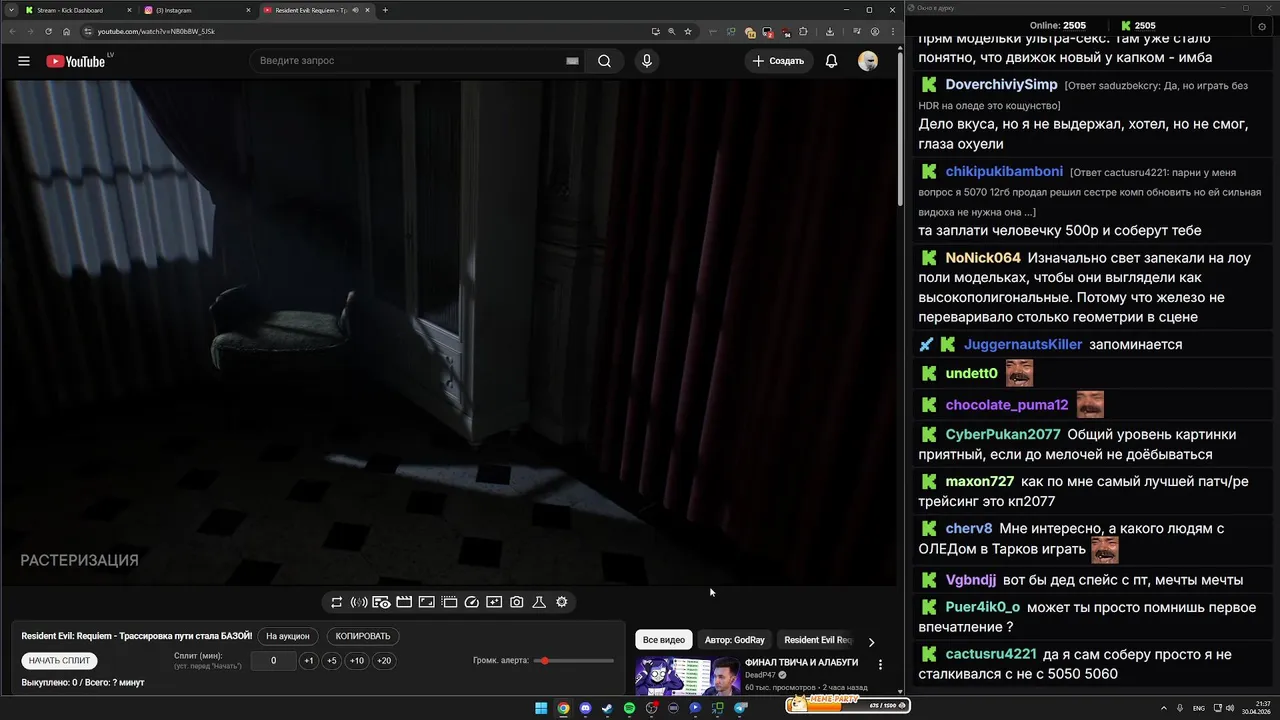Open chat settings gear in the chat window
Screen dimensions: 1280x720
click(x=1260, y=25)
